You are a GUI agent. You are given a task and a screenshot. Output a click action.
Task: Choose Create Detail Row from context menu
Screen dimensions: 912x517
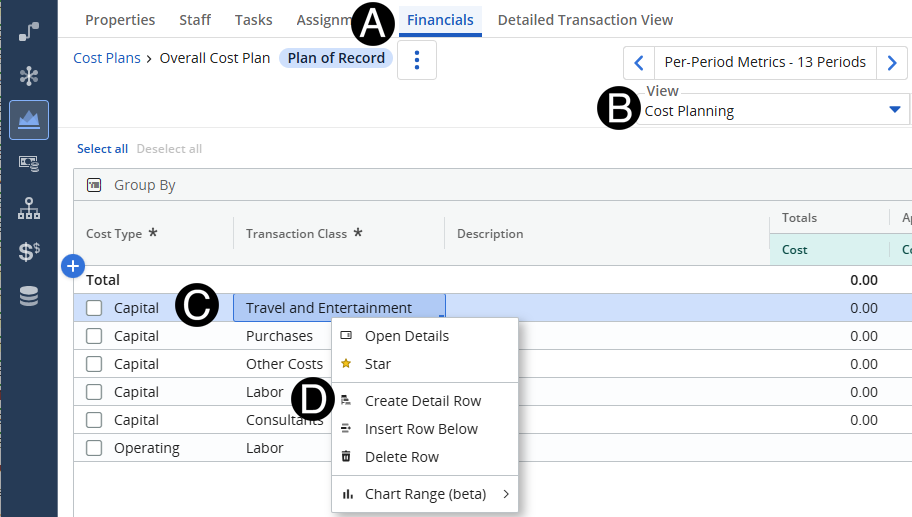[x=422, y=401]
